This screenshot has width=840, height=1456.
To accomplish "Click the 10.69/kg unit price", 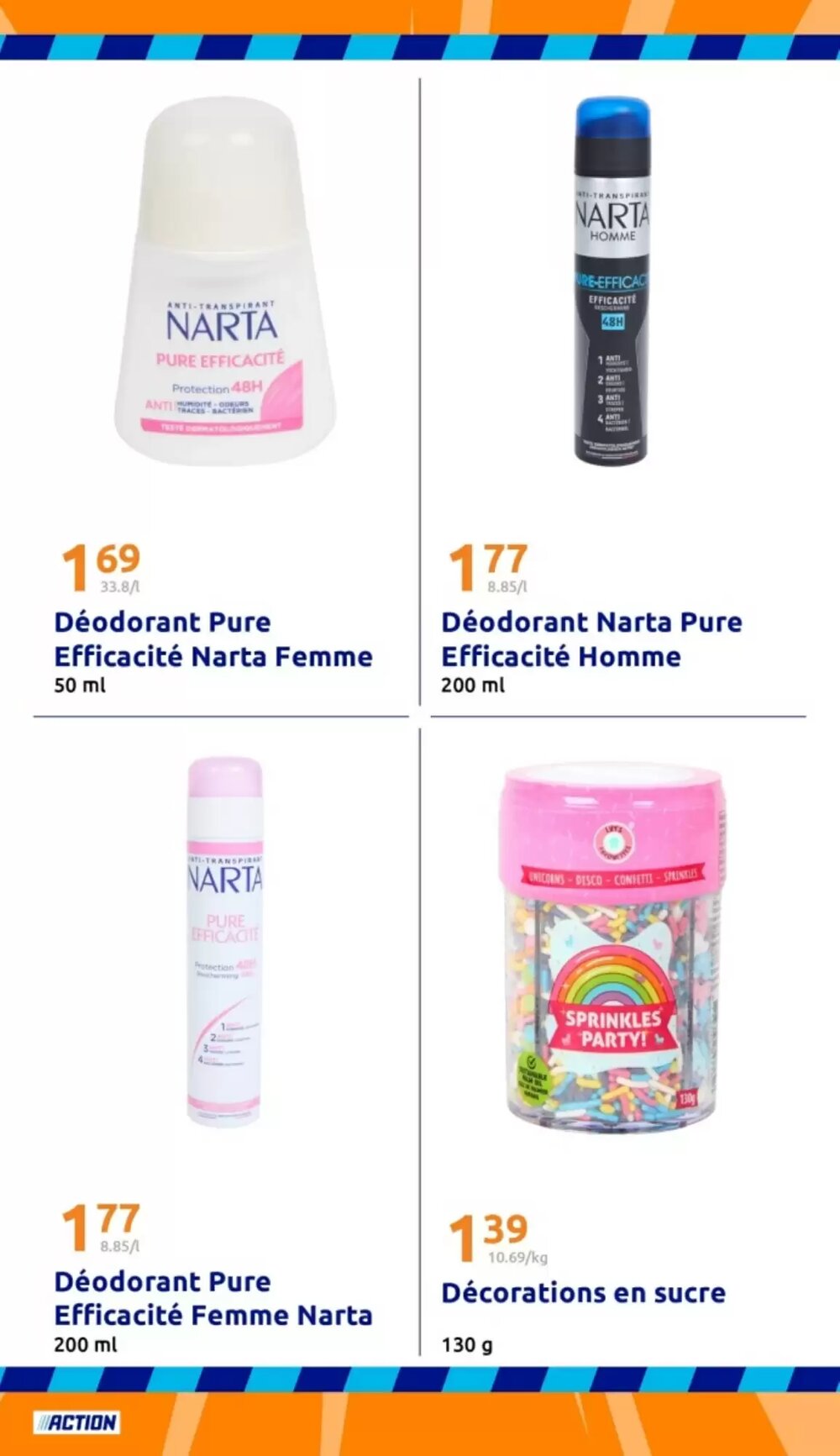I will point(517,1257).
